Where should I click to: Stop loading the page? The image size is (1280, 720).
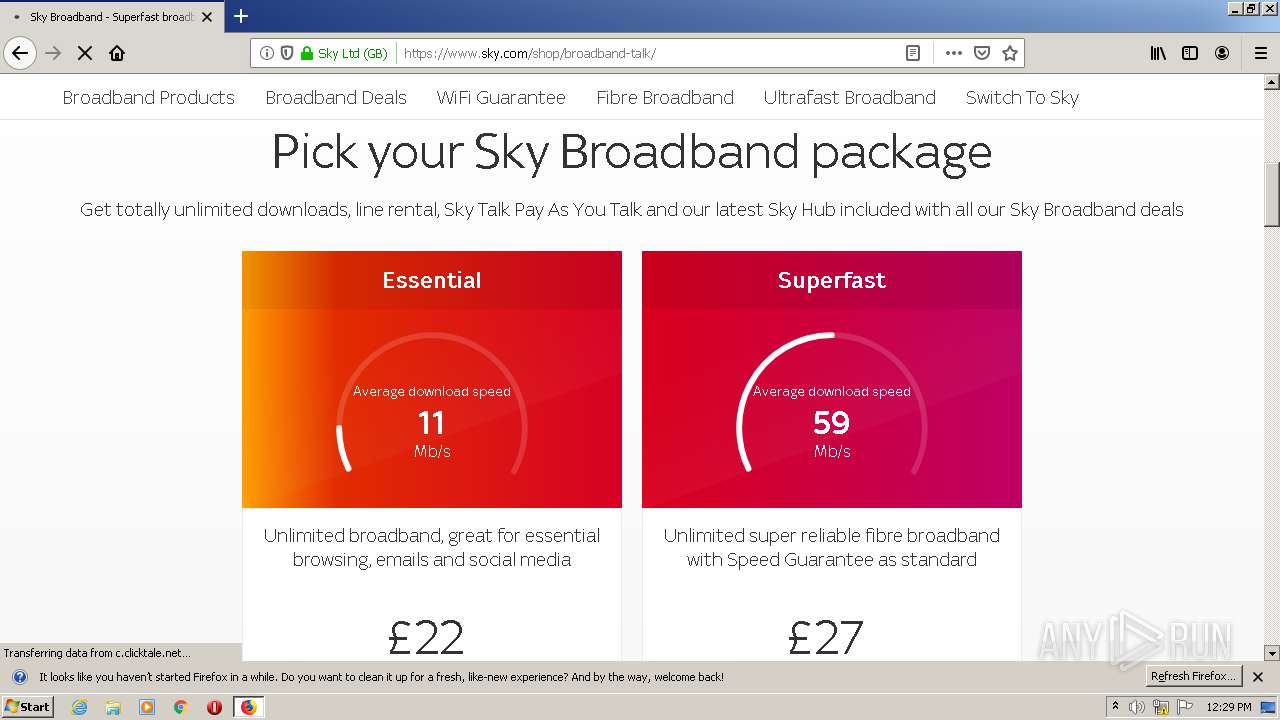coord(85,53)
